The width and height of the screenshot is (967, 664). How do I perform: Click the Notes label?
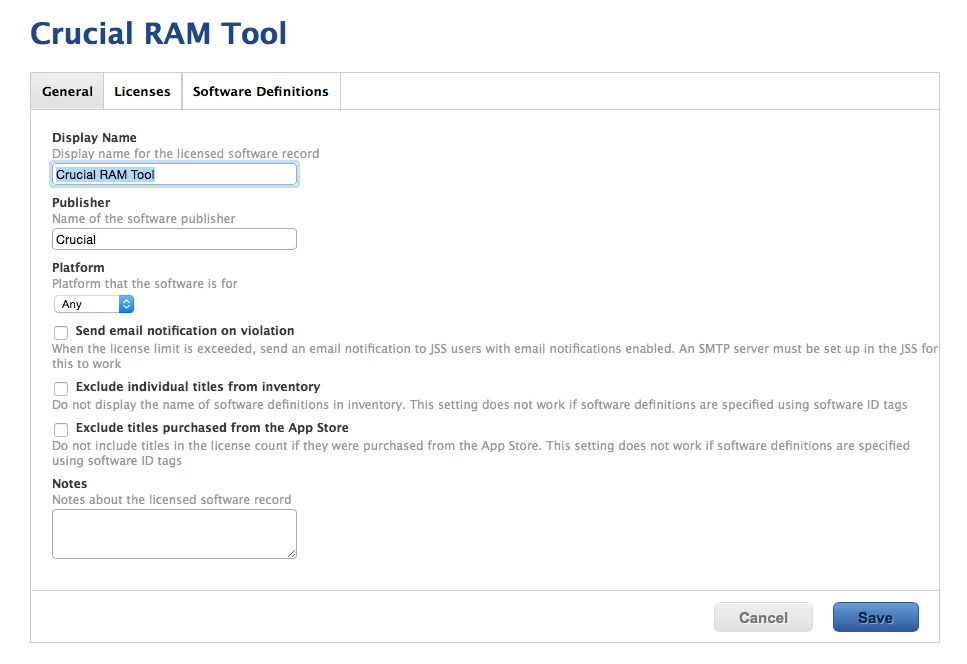[70, 483]
